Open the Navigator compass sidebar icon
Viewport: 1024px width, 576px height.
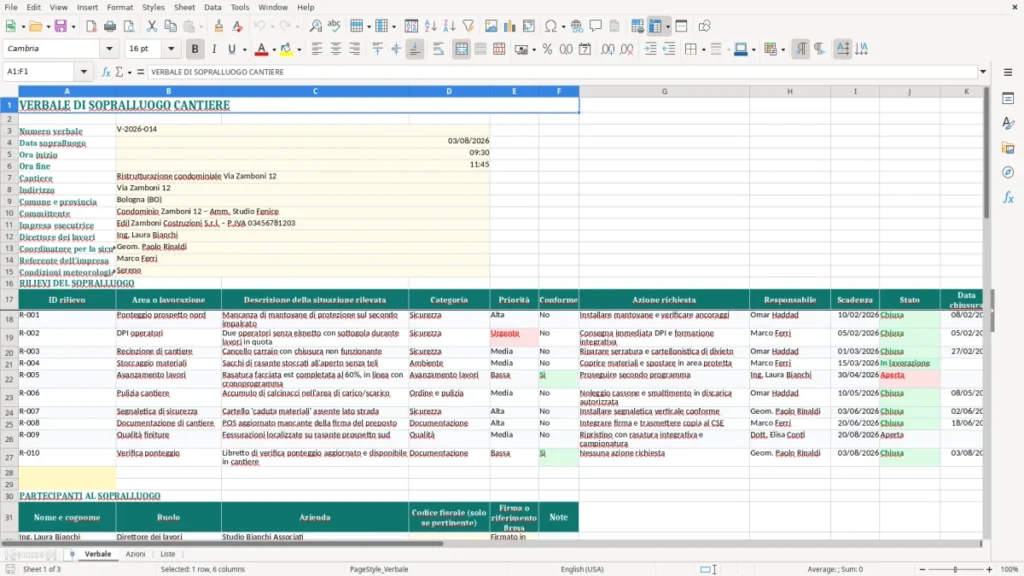coord(1008,172)
